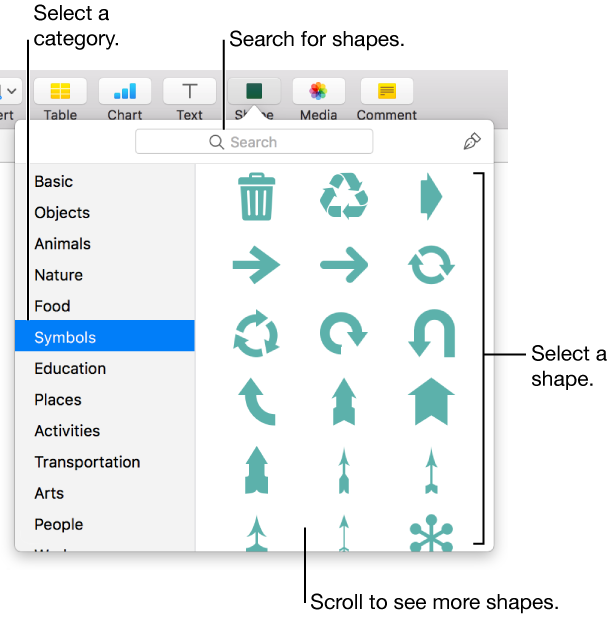614x620 pixels.
Task: Insert the thin fletched up arrow shape
Action: coord(431,471)
